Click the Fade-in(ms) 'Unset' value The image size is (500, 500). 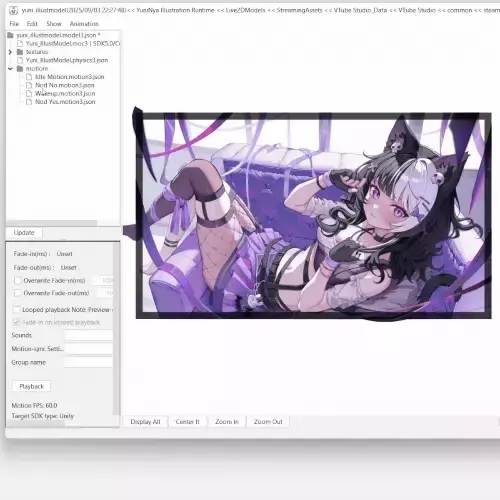[64, 254]
